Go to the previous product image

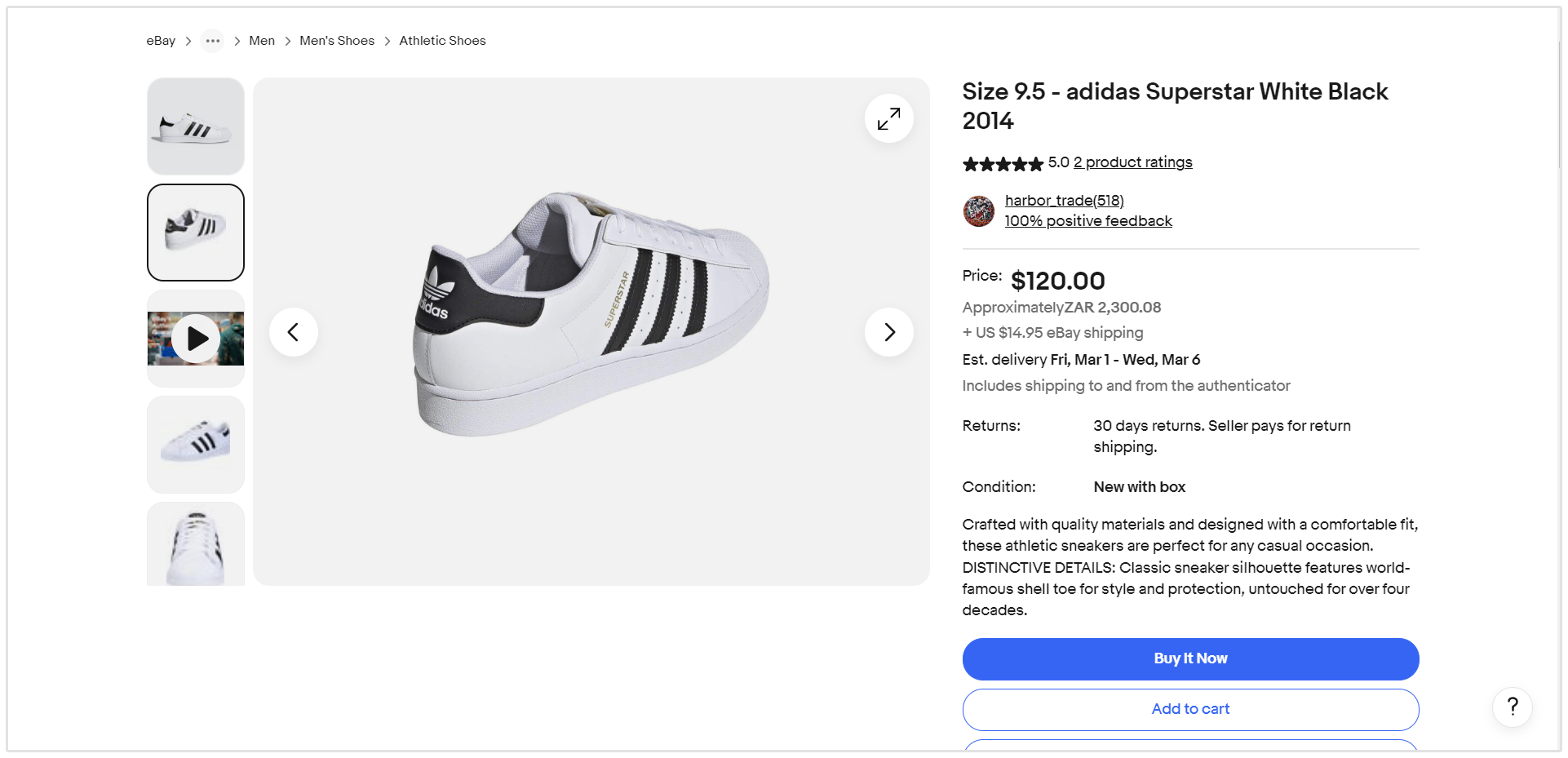[294, 332]
